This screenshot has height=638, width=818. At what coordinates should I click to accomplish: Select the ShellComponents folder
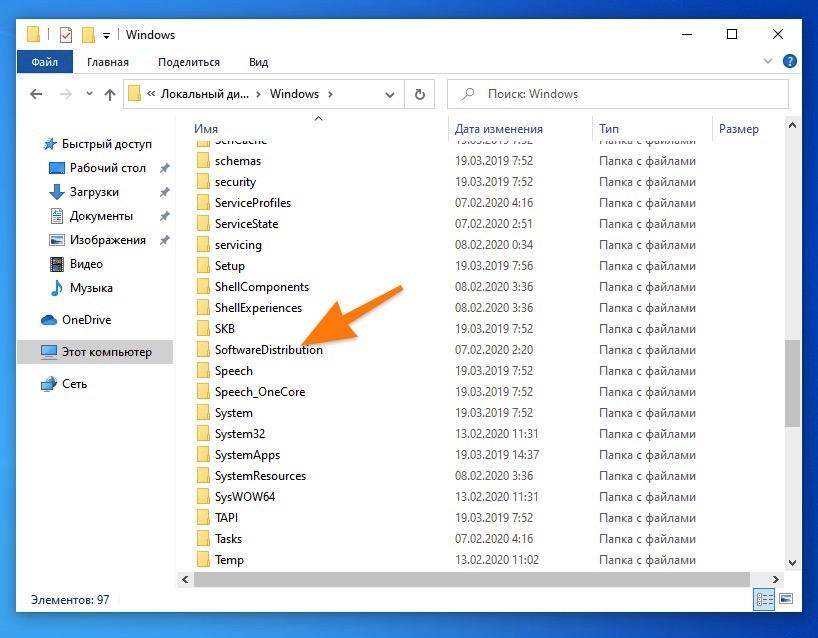click(x=262, y=286)
